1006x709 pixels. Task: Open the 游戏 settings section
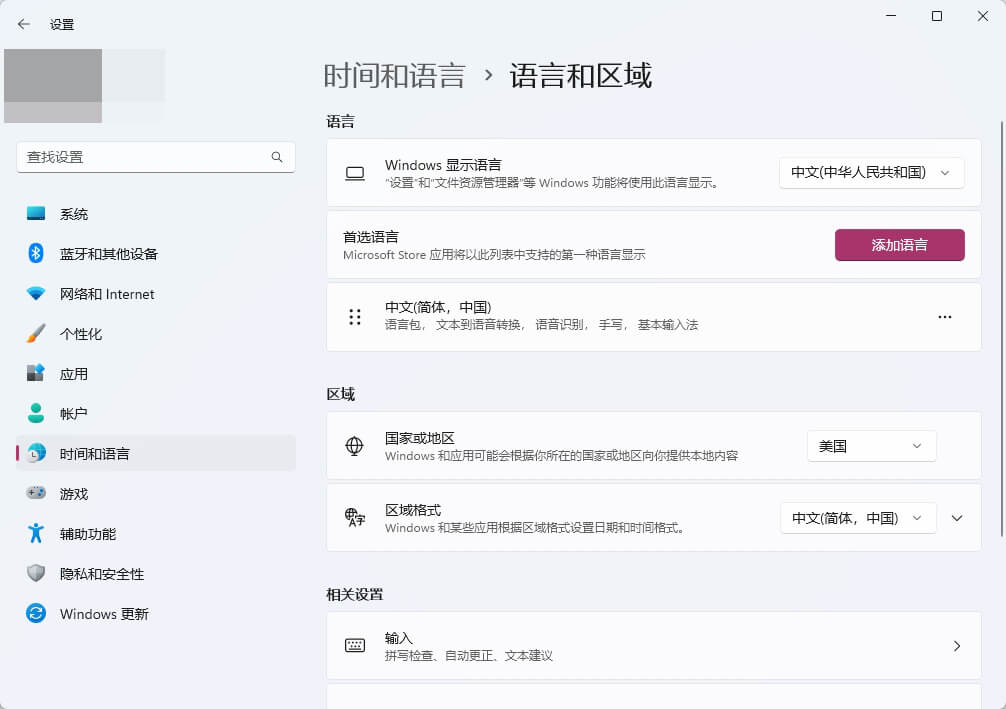pyautogui.click(x=73, y=493)
